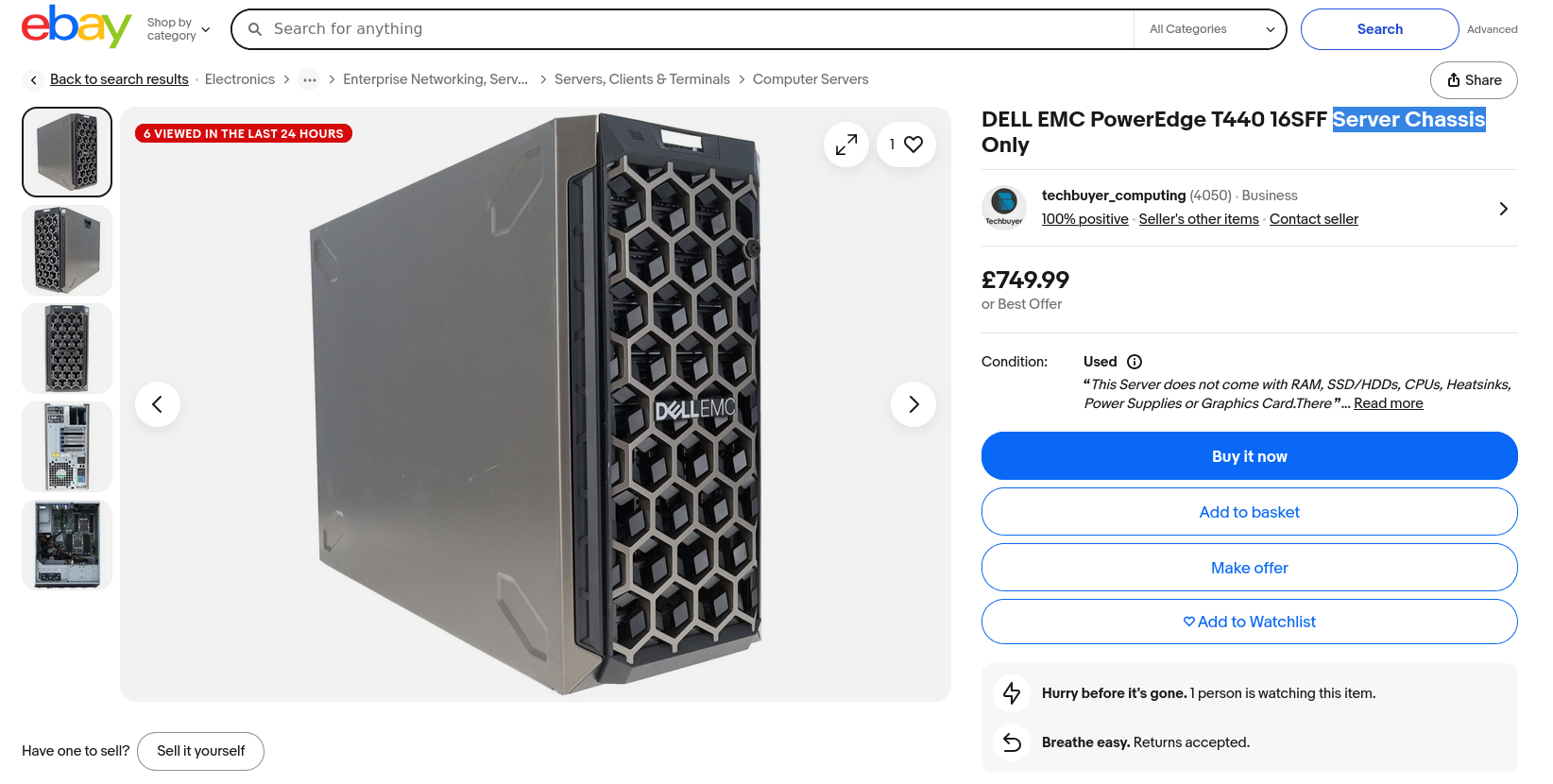Open the expand image fullscreen icon
This screenshot has width=1553, height=784.
846,145
